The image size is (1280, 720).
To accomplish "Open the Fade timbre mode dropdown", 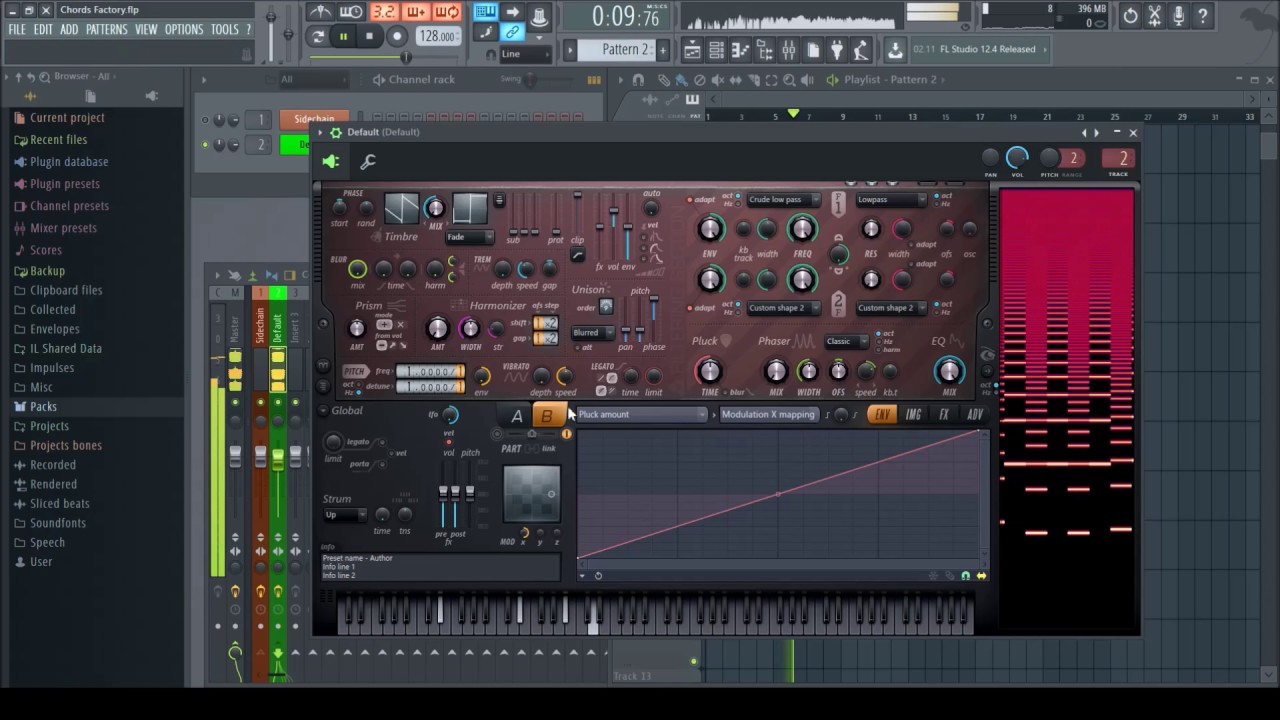I will point(470,238).
